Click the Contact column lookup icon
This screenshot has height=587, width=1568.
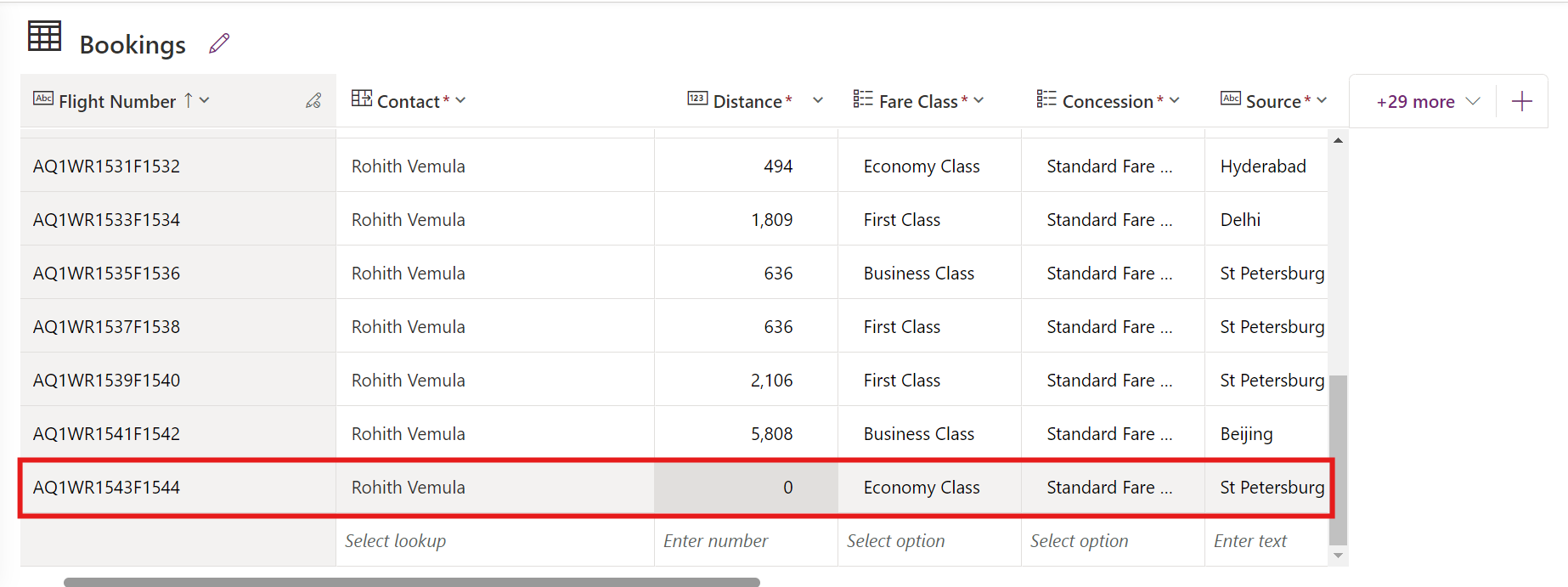click(361, 99)
